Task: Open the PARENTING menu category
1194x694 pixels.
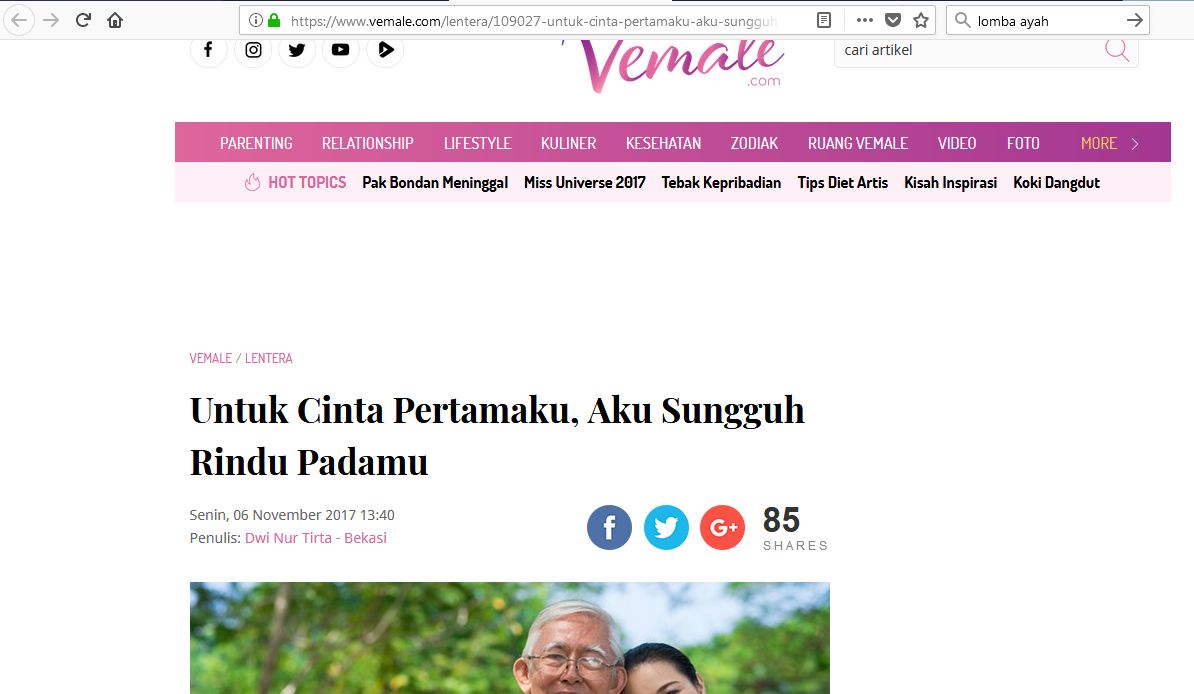Action: coord(256,143)
